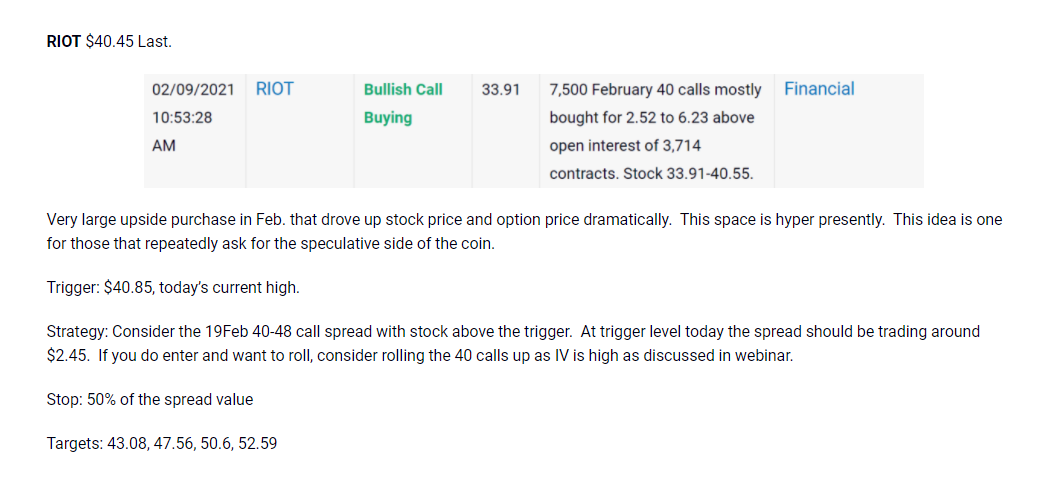Click the word 'Buying' in green
This screenshot has height=499, width=1053.
(387, 118)
